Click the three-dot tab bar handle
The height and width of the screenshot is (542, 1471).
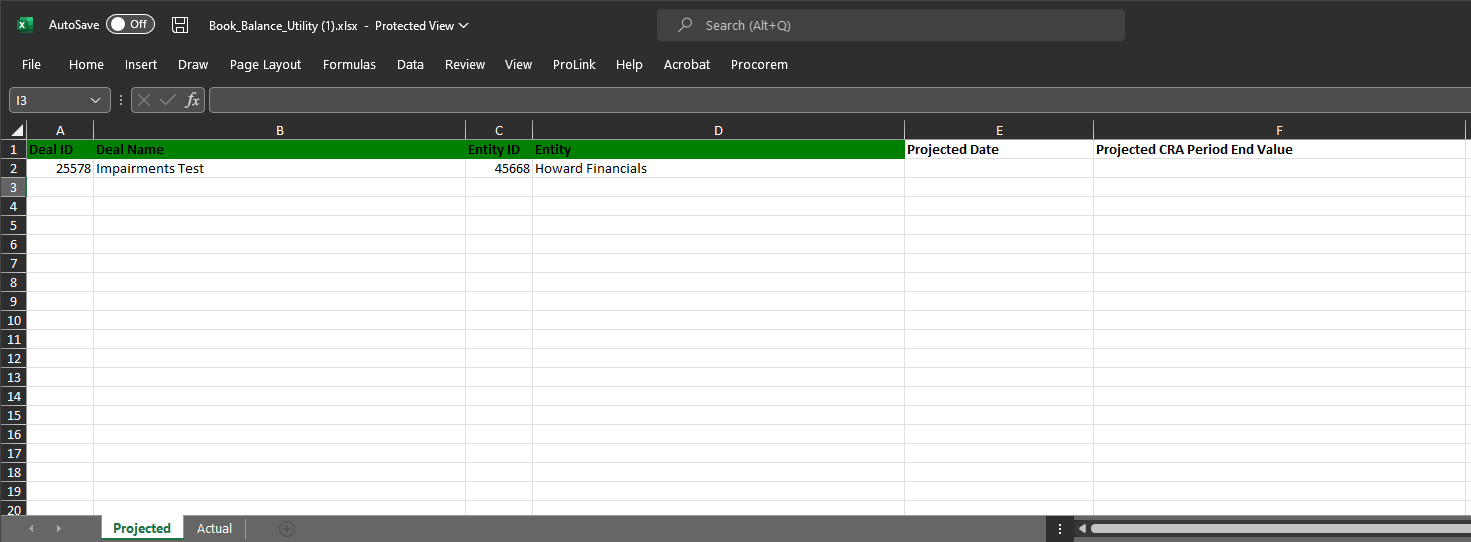[1060, 528]
